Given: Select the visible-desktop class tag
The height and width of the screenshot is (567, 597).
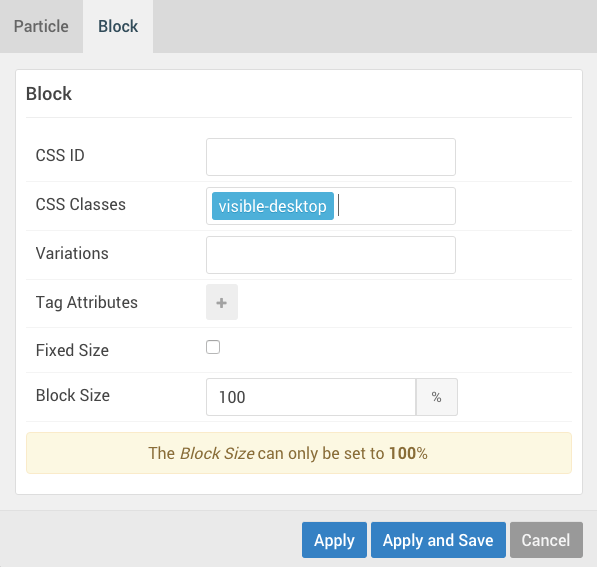Looking at the screenshot, I should pos(273,206).
